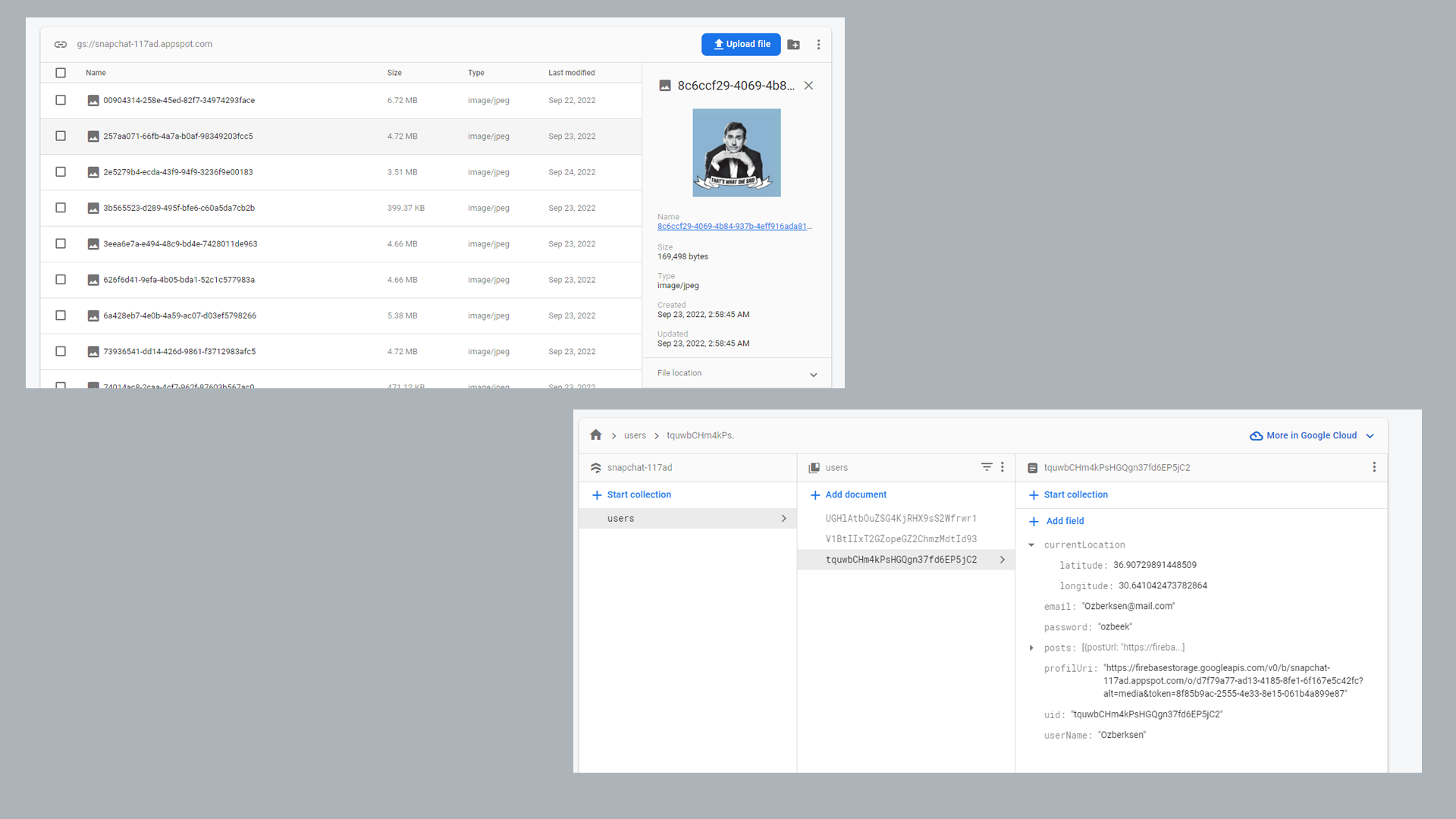Check the checkbox for file 3b565523-d289-495f
Screen dimensions: 1456x819
coord(61,208)
